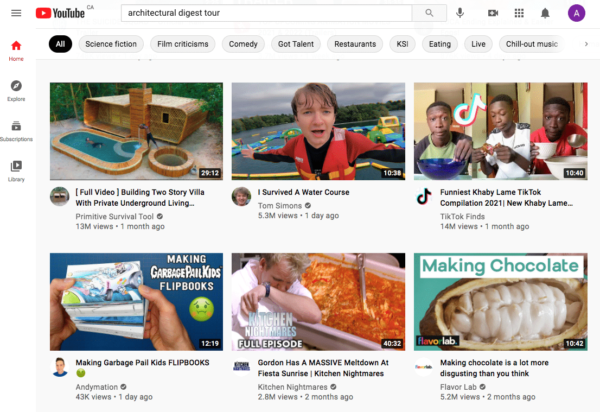Open Explore in sidebar
600x412 pixels.
(x=16, y=91)
